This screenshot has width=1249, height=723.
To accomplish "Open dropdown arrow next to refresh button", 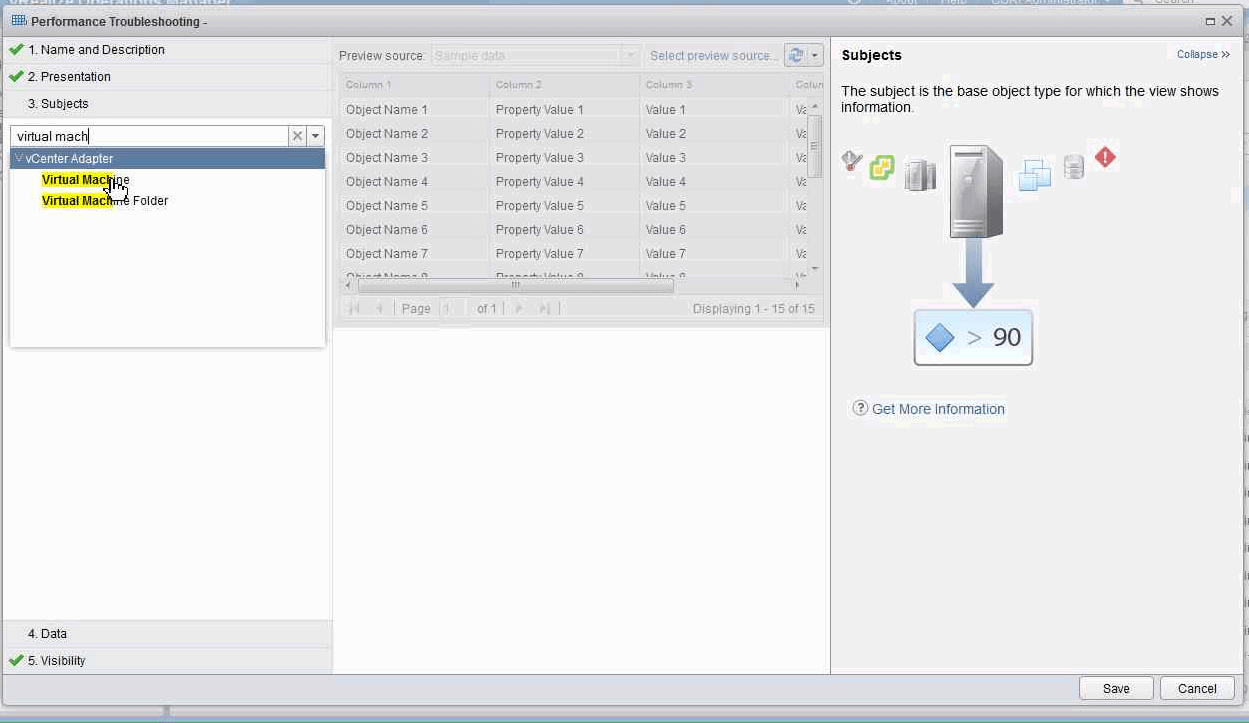I will point(815,56).
